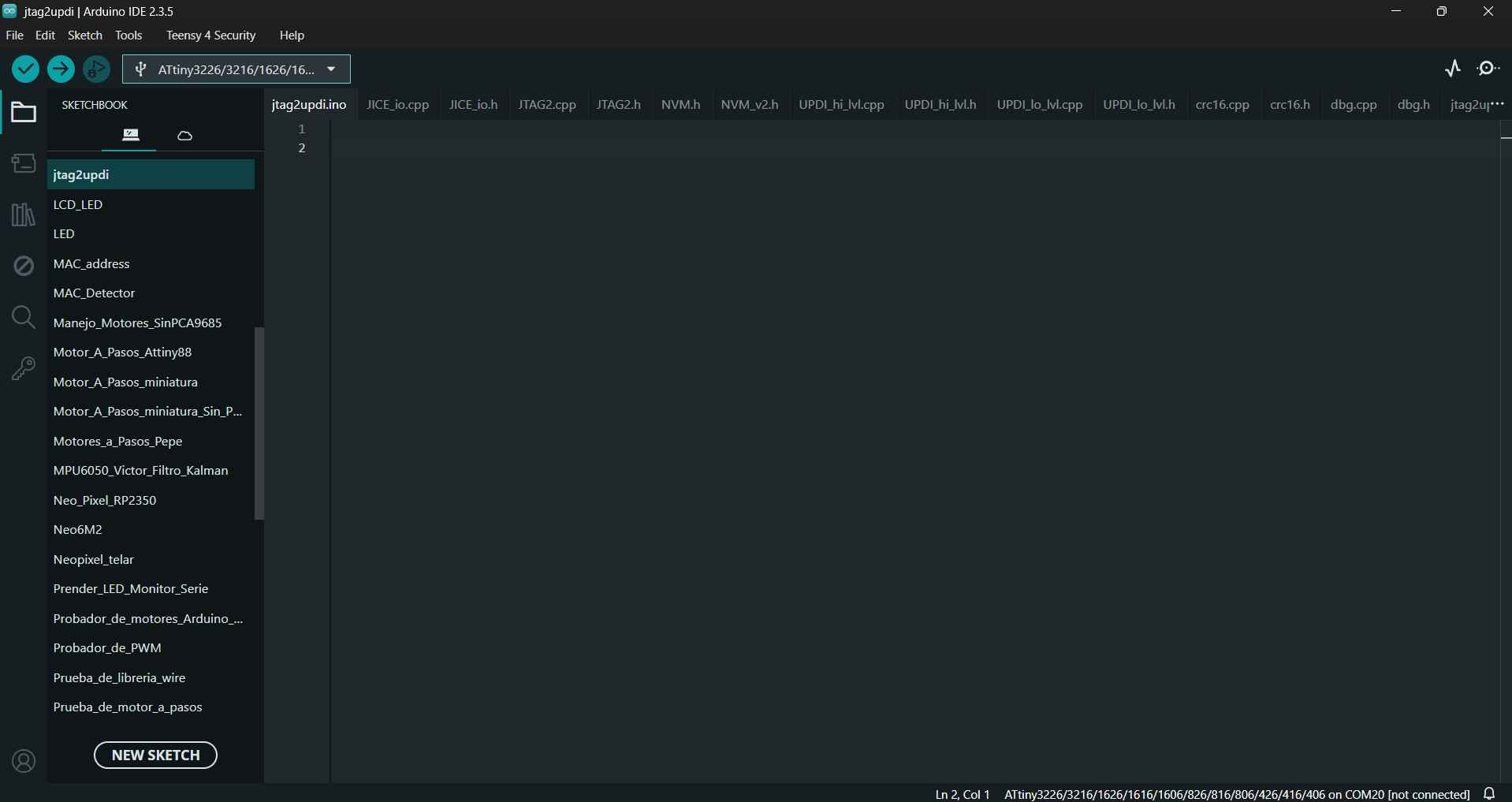Select the Prueba_de_libreria_wire sketch
1512x802 pixels.
151,677
